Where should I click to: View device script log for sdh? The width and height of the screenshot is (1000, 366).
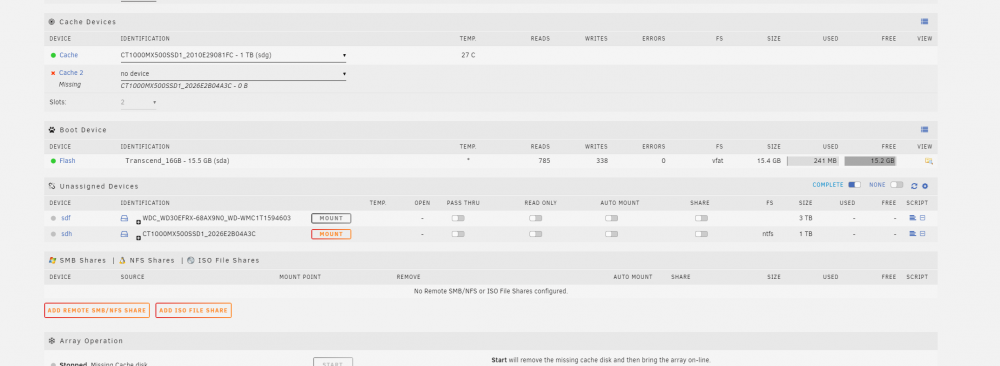pos(913,234)
